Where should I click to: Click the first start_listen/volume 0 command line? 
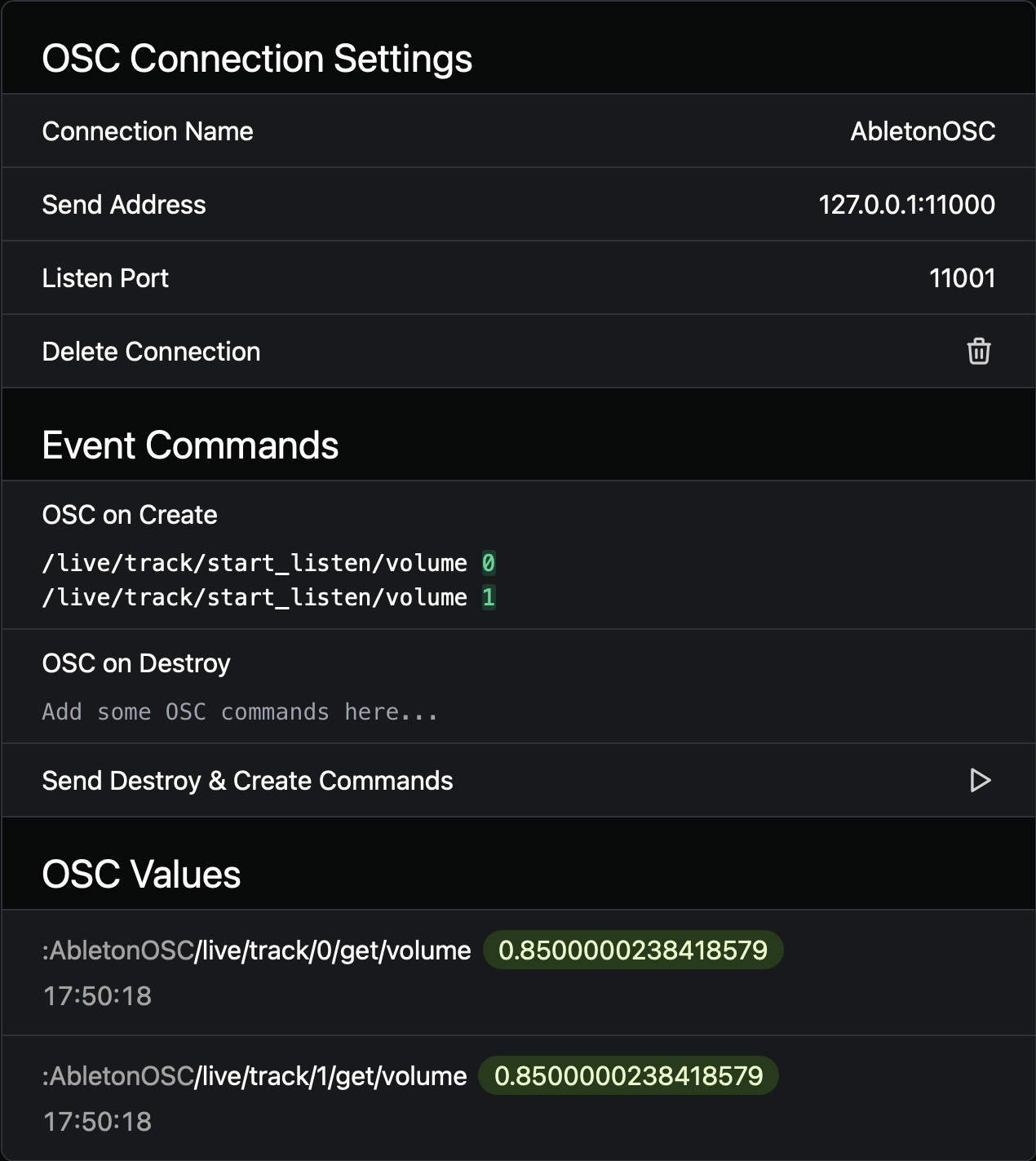point(268,563)
